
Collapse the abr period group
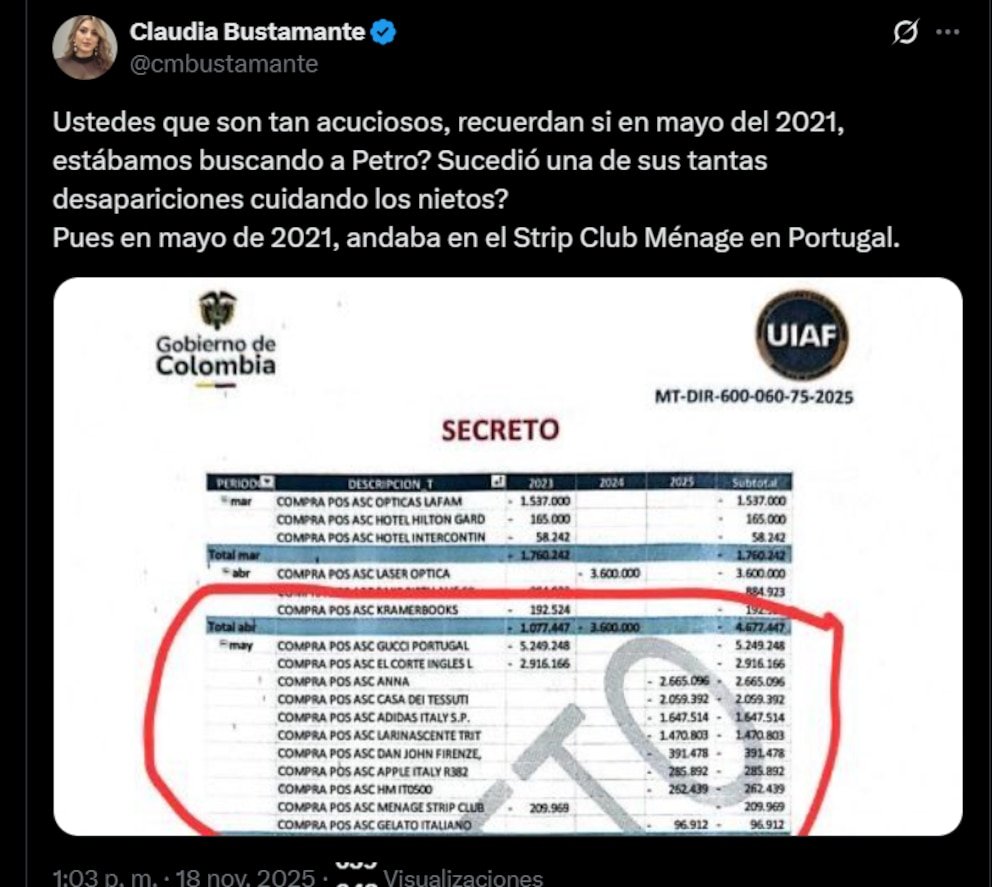225,572
